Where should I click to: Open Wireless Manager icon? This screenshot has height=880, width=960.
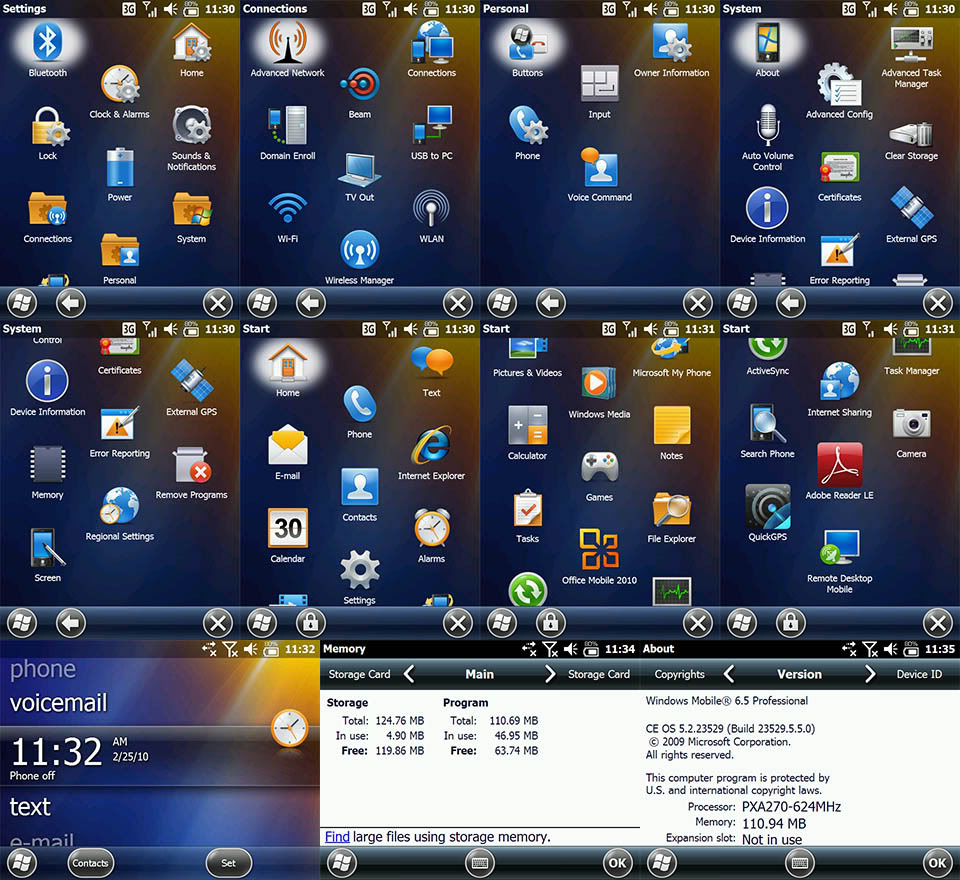point(360,250)
